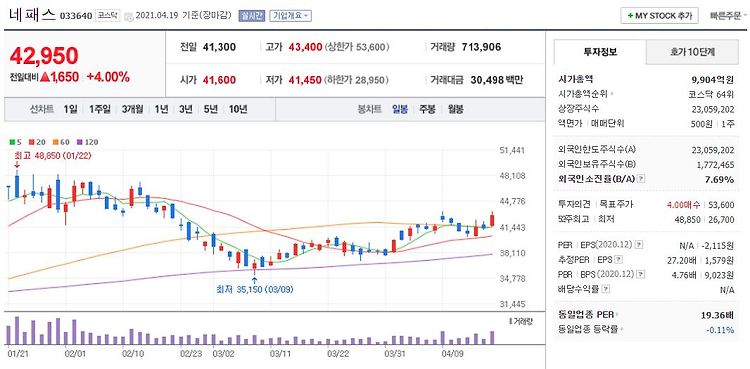The image size is (750, 369).
Task: Click the 동일업종 등락률 value -0.11%
Action: pyautogui.click(x=721, y=329)
